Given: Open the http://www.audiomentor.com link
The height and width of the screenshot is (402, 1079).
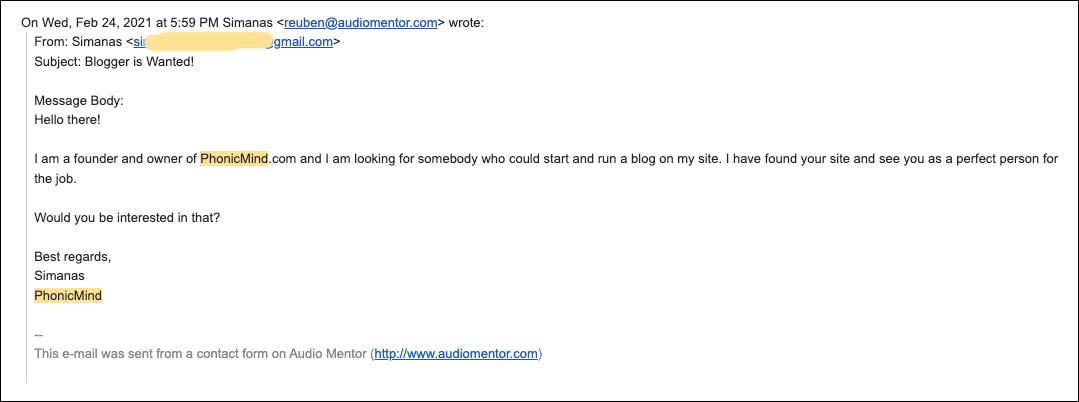Looking at the screenshot, I should coord(456,355).
